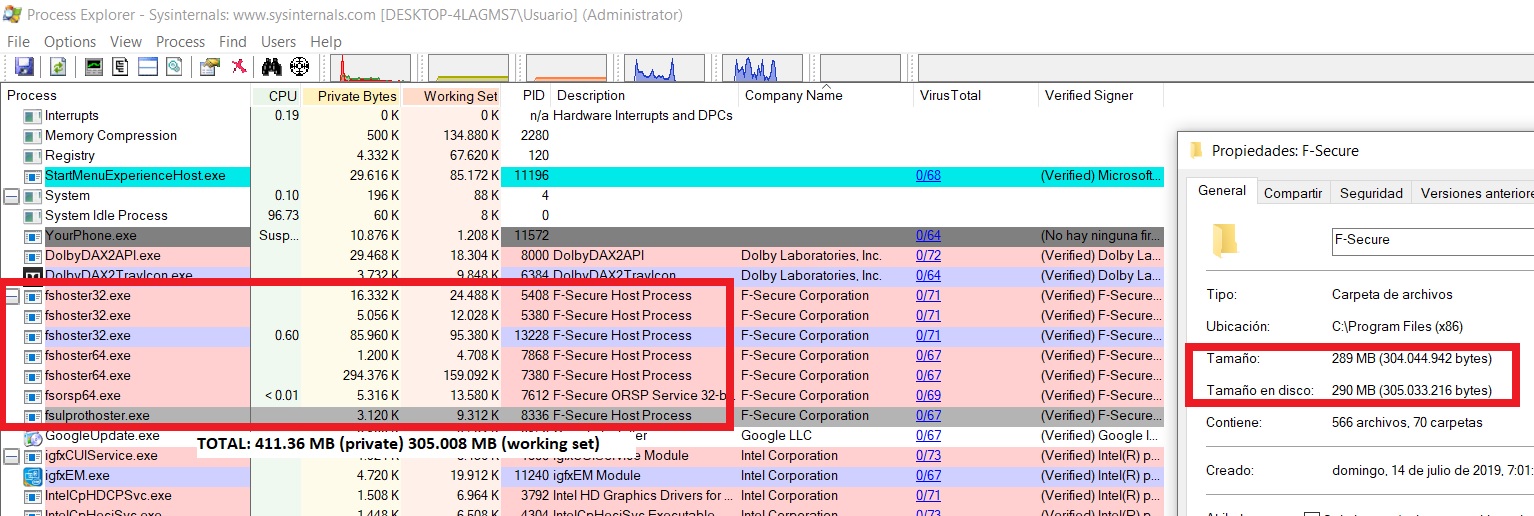
Task: Select the fsorsp64.exe process row
Action: tap(583, 395)
